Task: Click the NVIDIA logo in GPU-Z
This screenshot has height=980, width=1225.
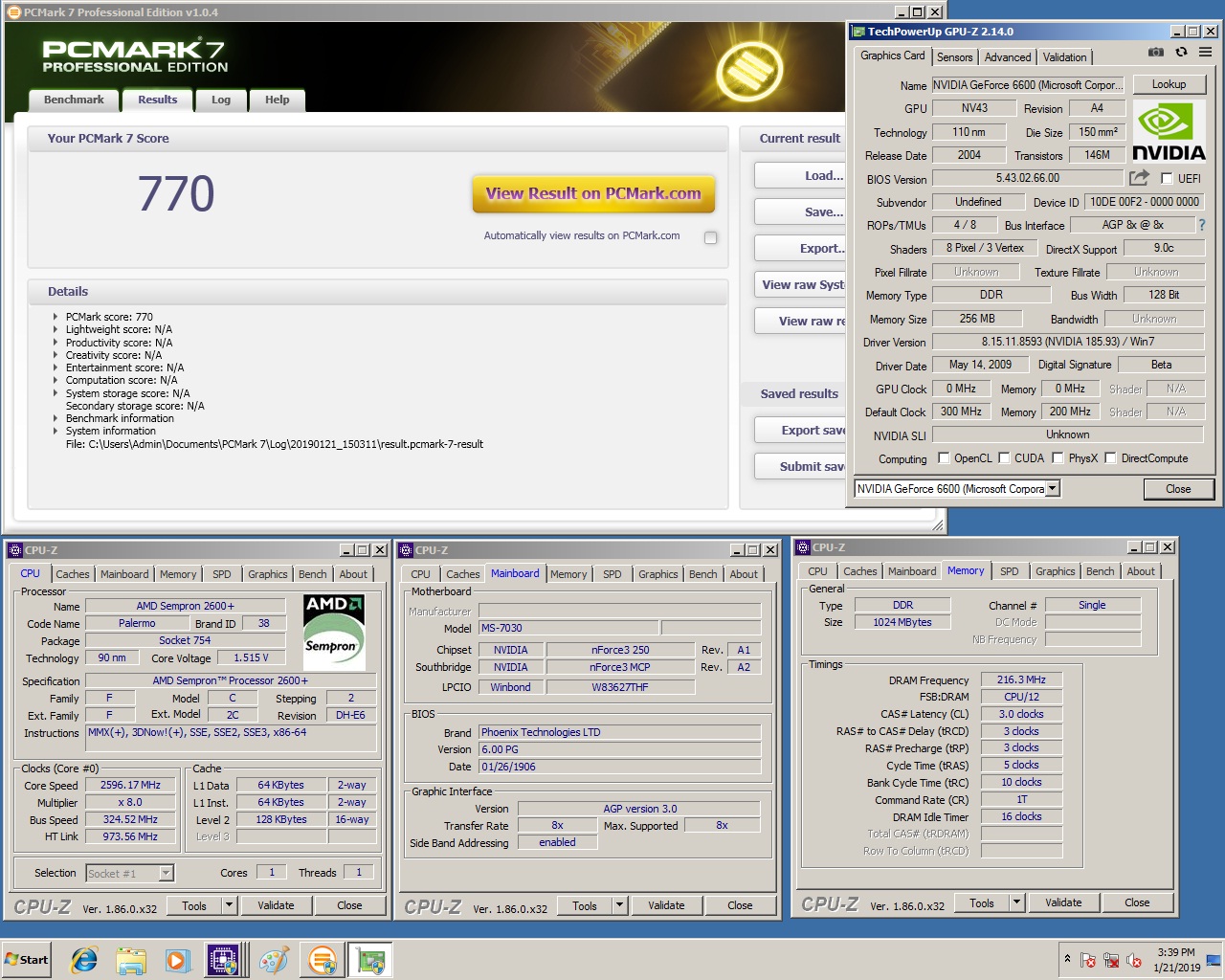Action: coord(1169,132)
